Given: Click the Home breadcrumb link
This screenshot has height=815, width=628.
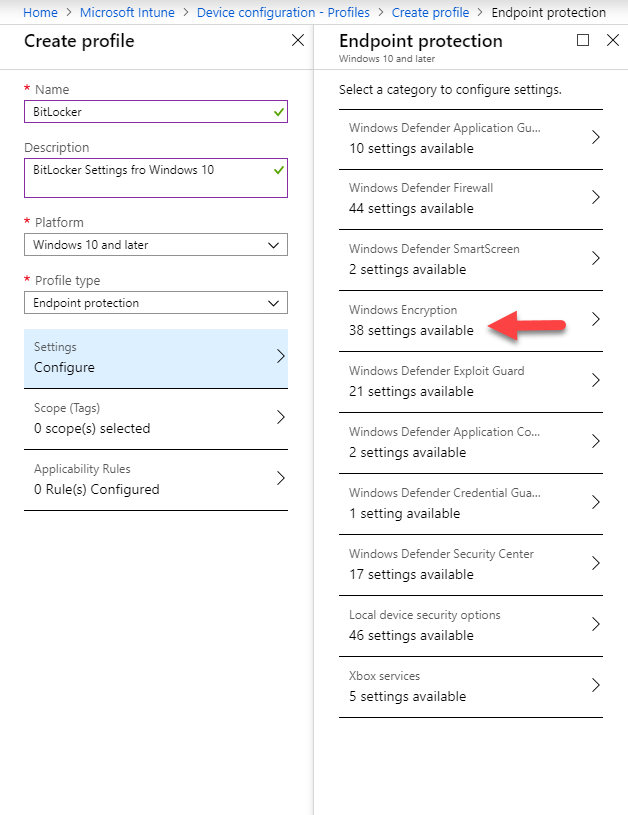Looking at the screenshot, I should click(40, 12).
